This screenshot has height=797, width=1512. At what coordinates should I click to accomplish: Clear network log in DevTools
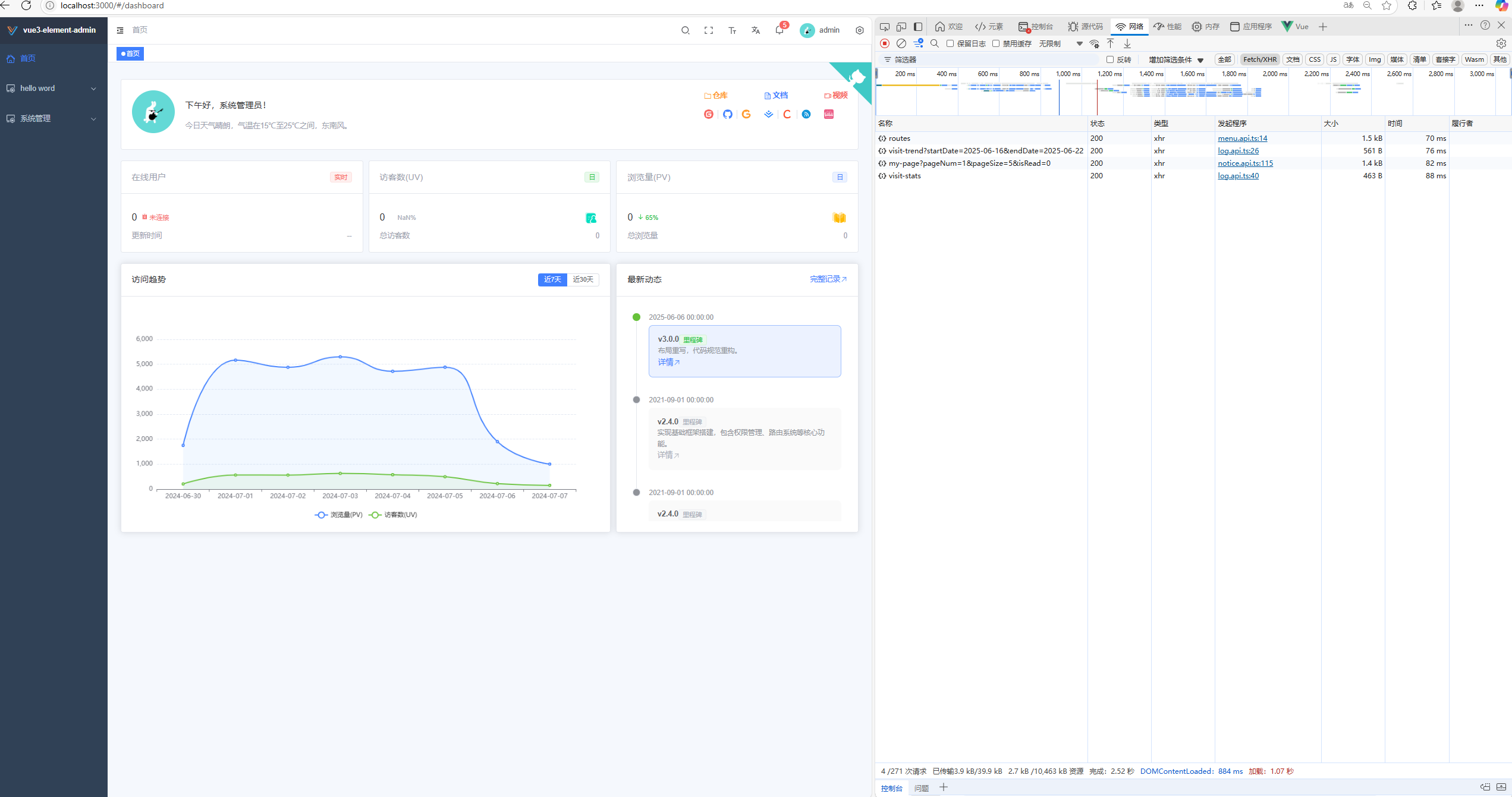901,43
